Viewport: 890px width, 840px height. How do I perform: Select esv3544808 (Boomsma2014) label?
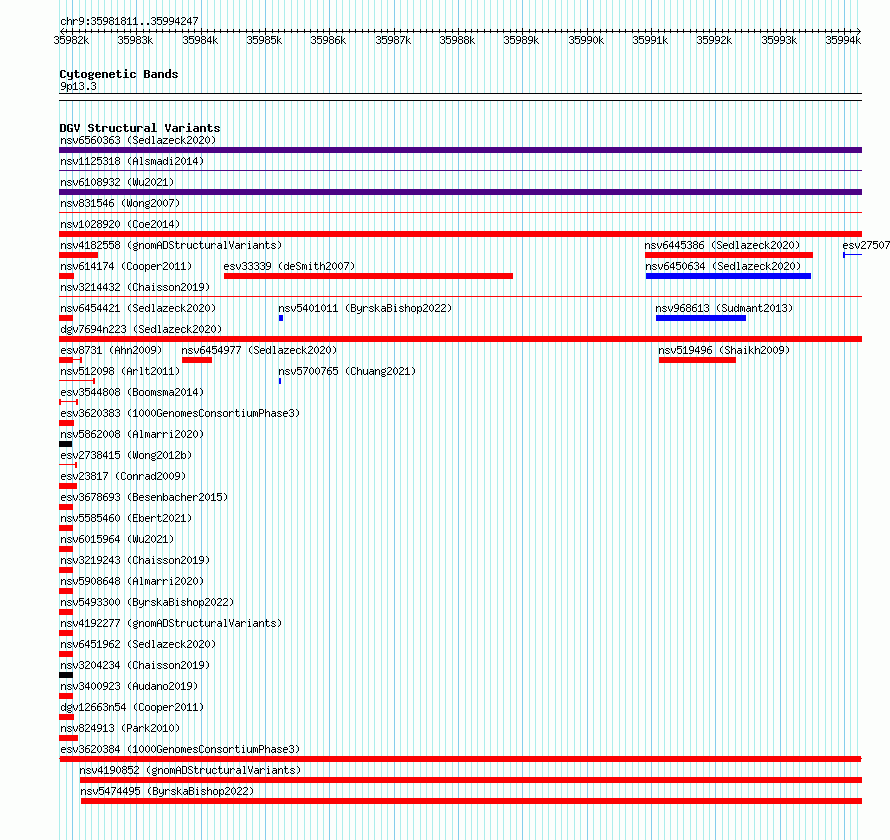[x=132, y=392]
